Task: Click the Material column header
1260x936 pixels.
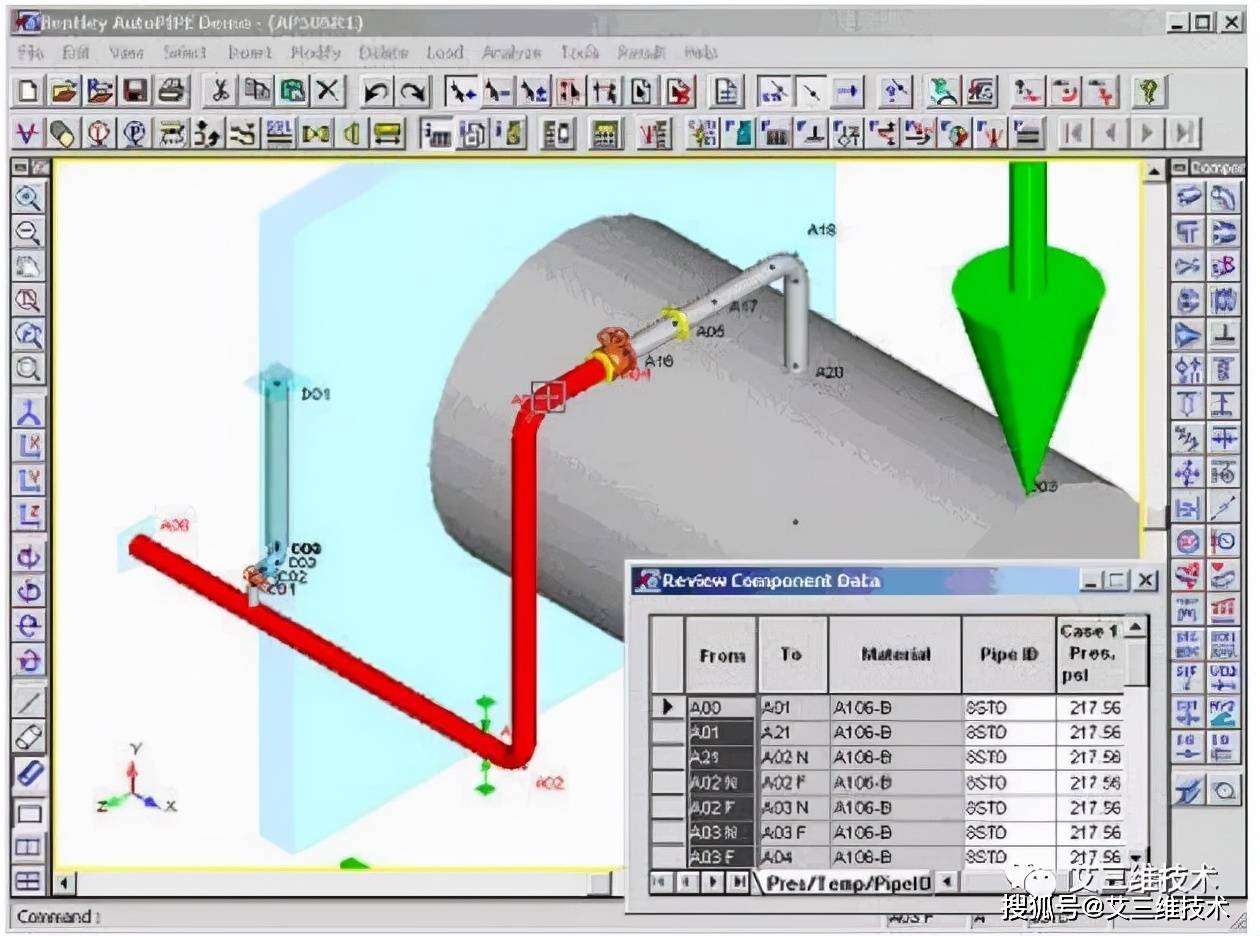Action: pos(896,654)
